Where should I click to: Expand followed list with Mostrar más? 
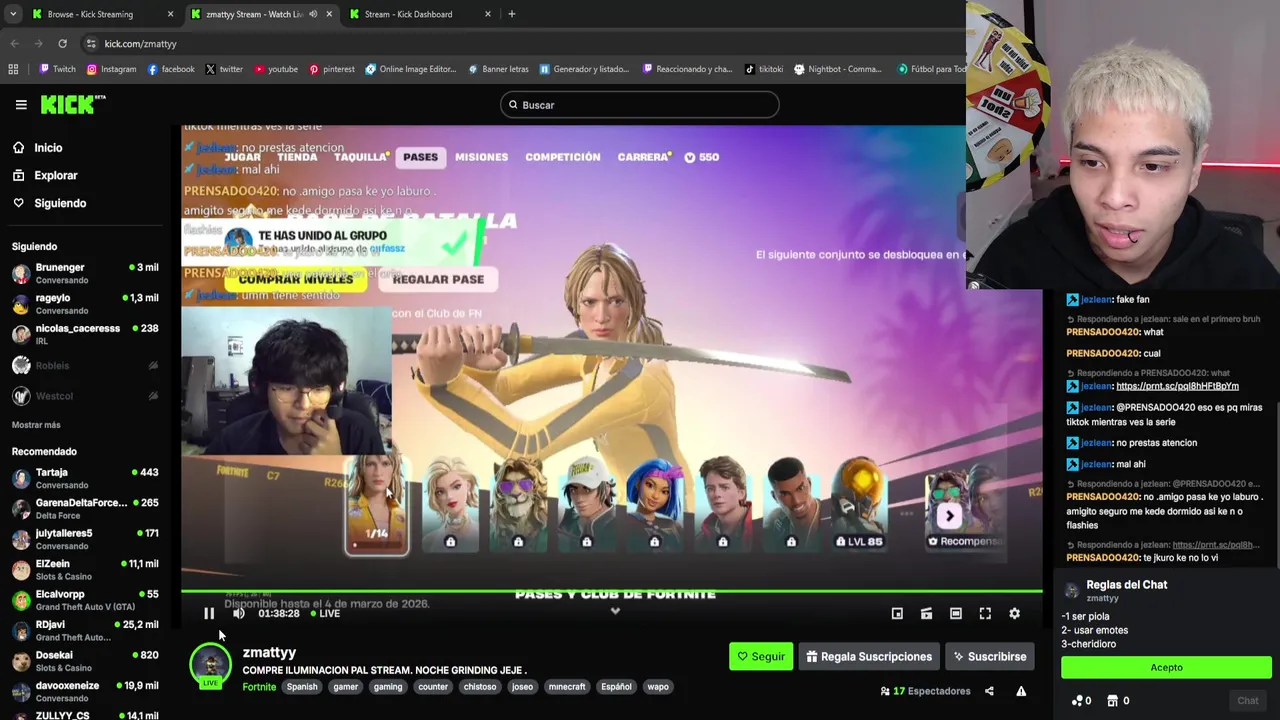(36, 425)
